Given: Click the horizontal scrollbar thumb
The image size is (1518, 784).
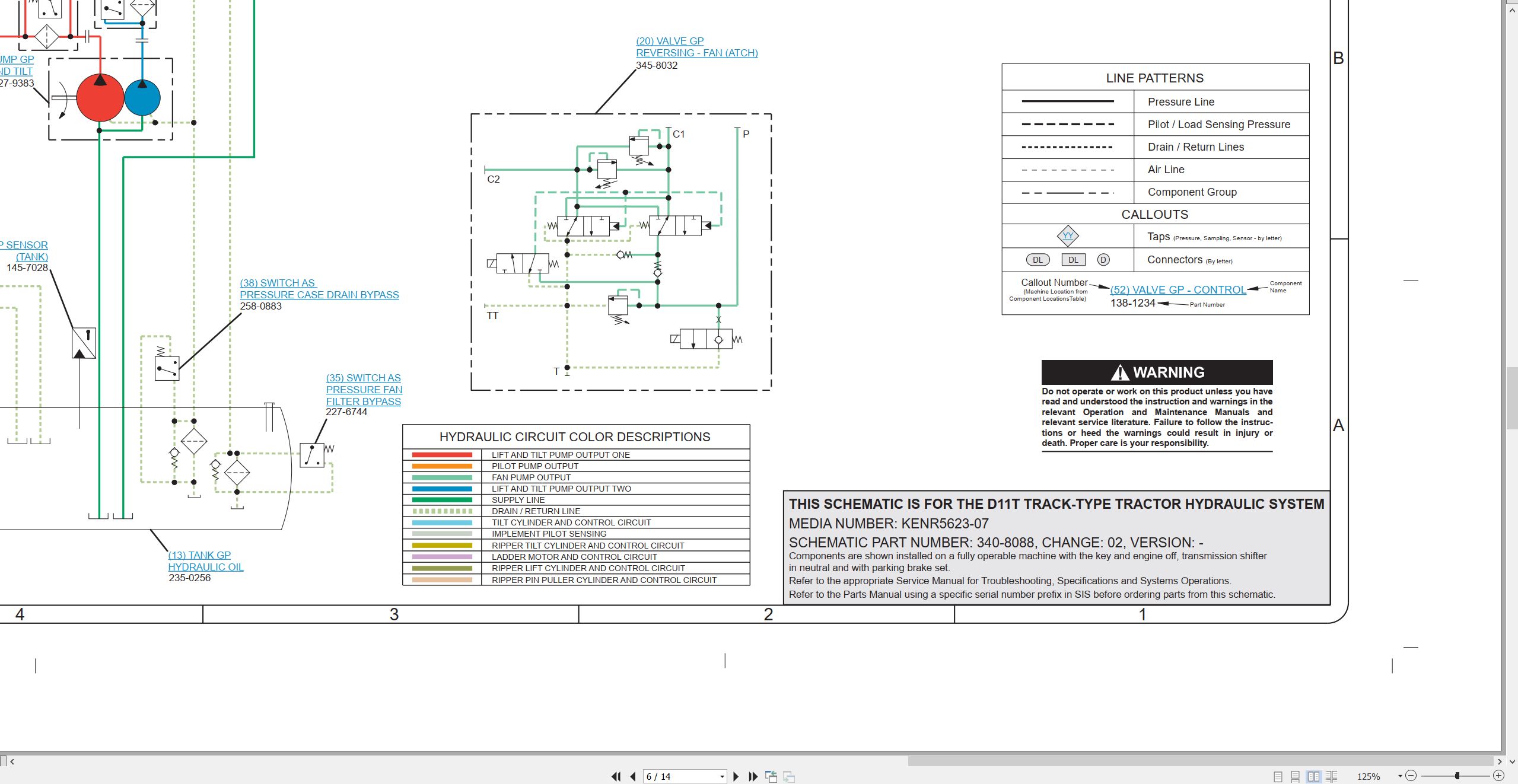Looking at the screenshot, I should (1200, 761).
